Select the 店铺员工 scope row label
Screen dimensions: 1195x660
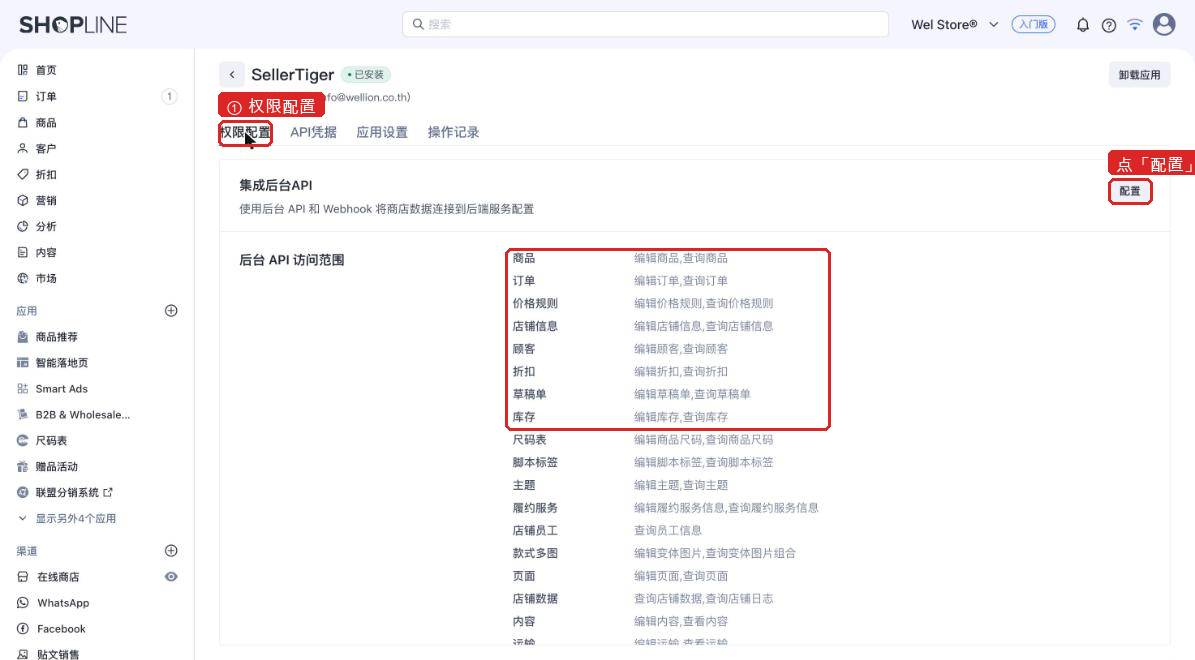click(535, 530)
